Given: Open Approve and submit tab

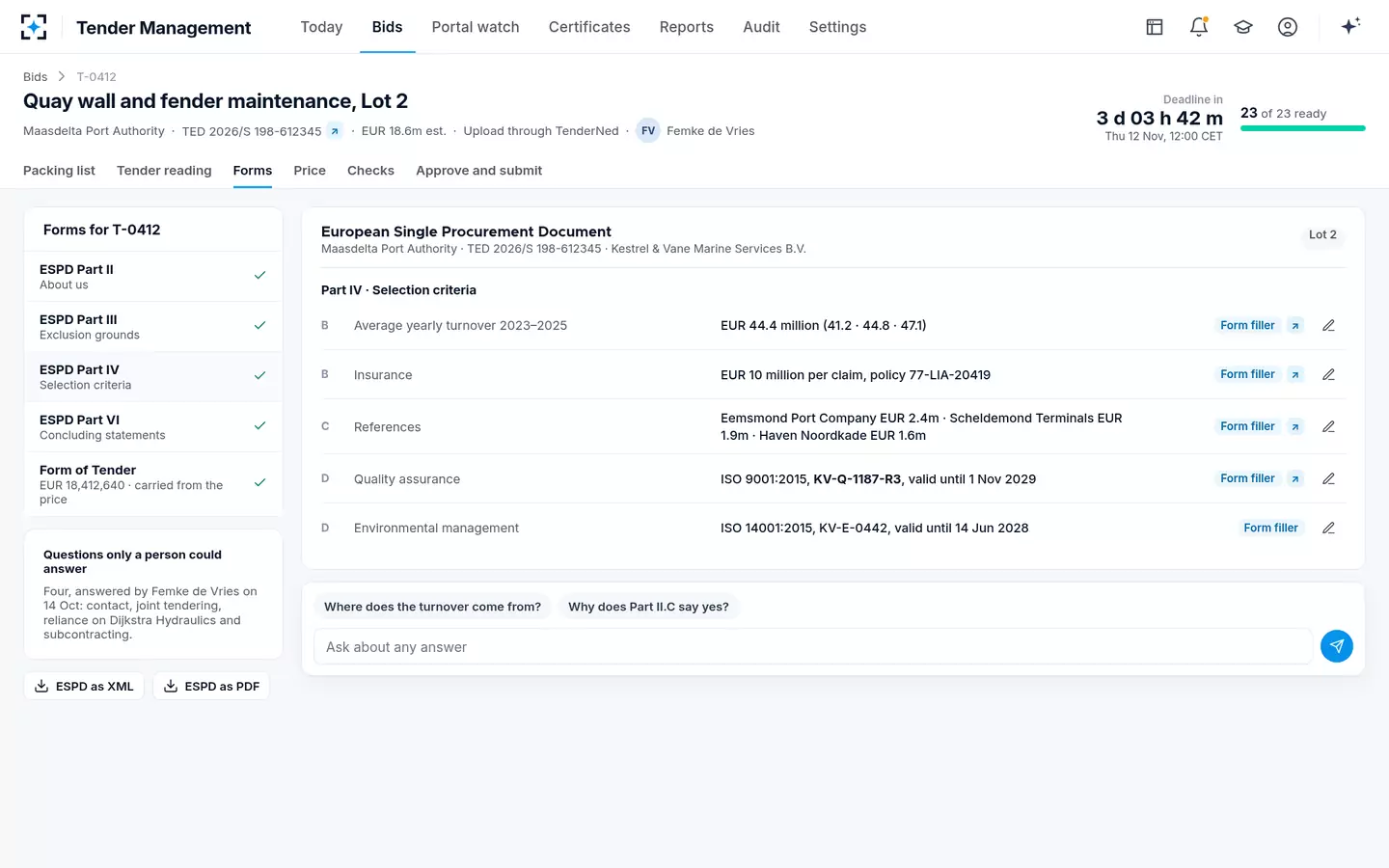Looking at the screenshot, I should tap(478, 171).
